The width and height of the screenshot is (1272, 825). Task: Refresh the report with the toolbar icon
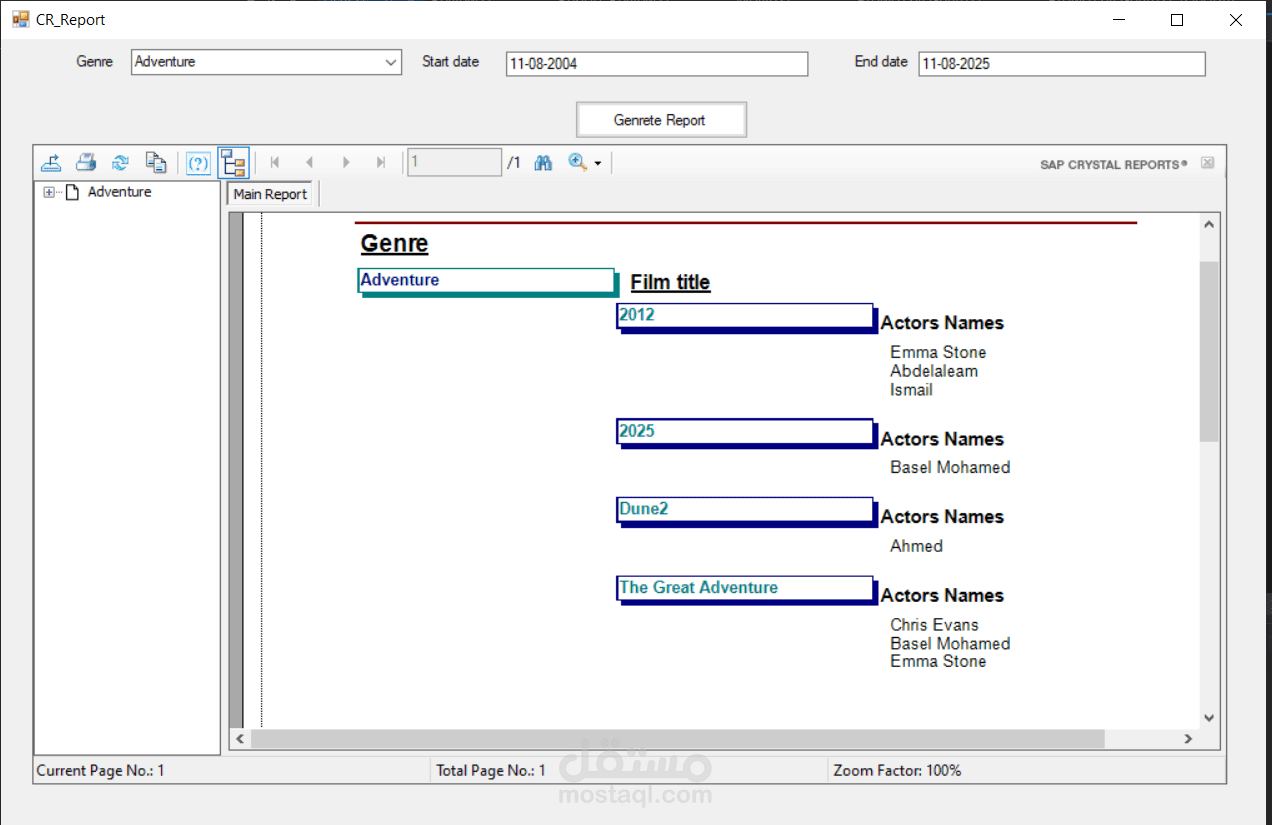[120, 162]
